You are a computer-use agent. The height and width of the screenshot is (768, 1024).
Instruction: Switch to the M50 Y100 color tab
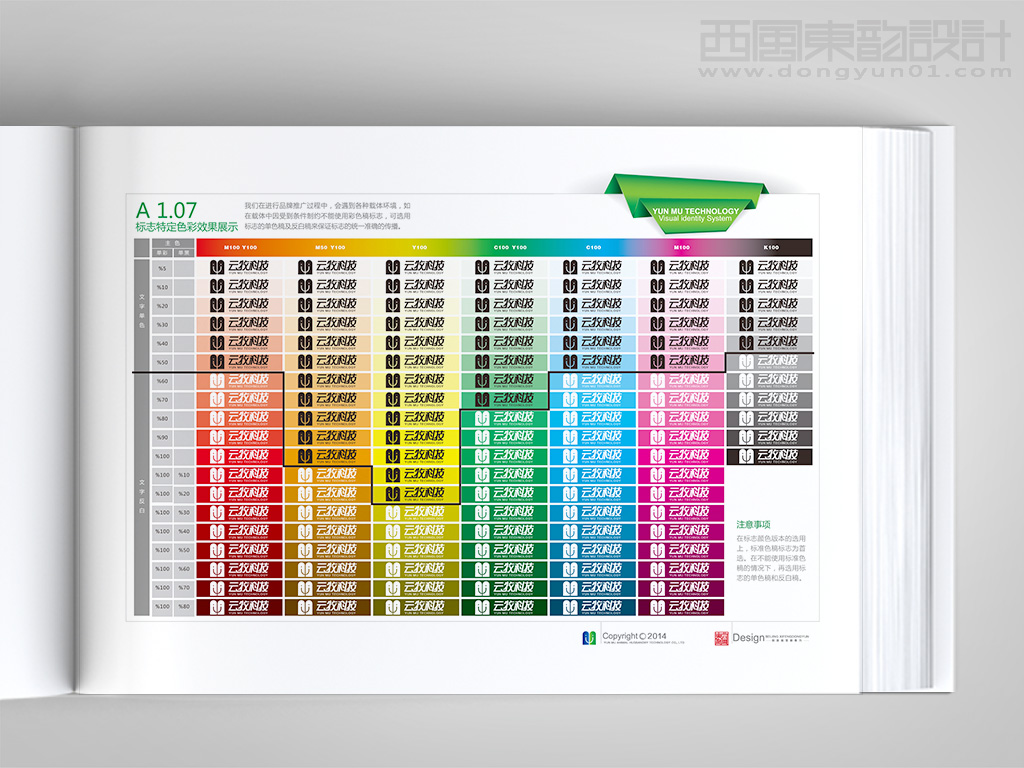tap(329, 246)
